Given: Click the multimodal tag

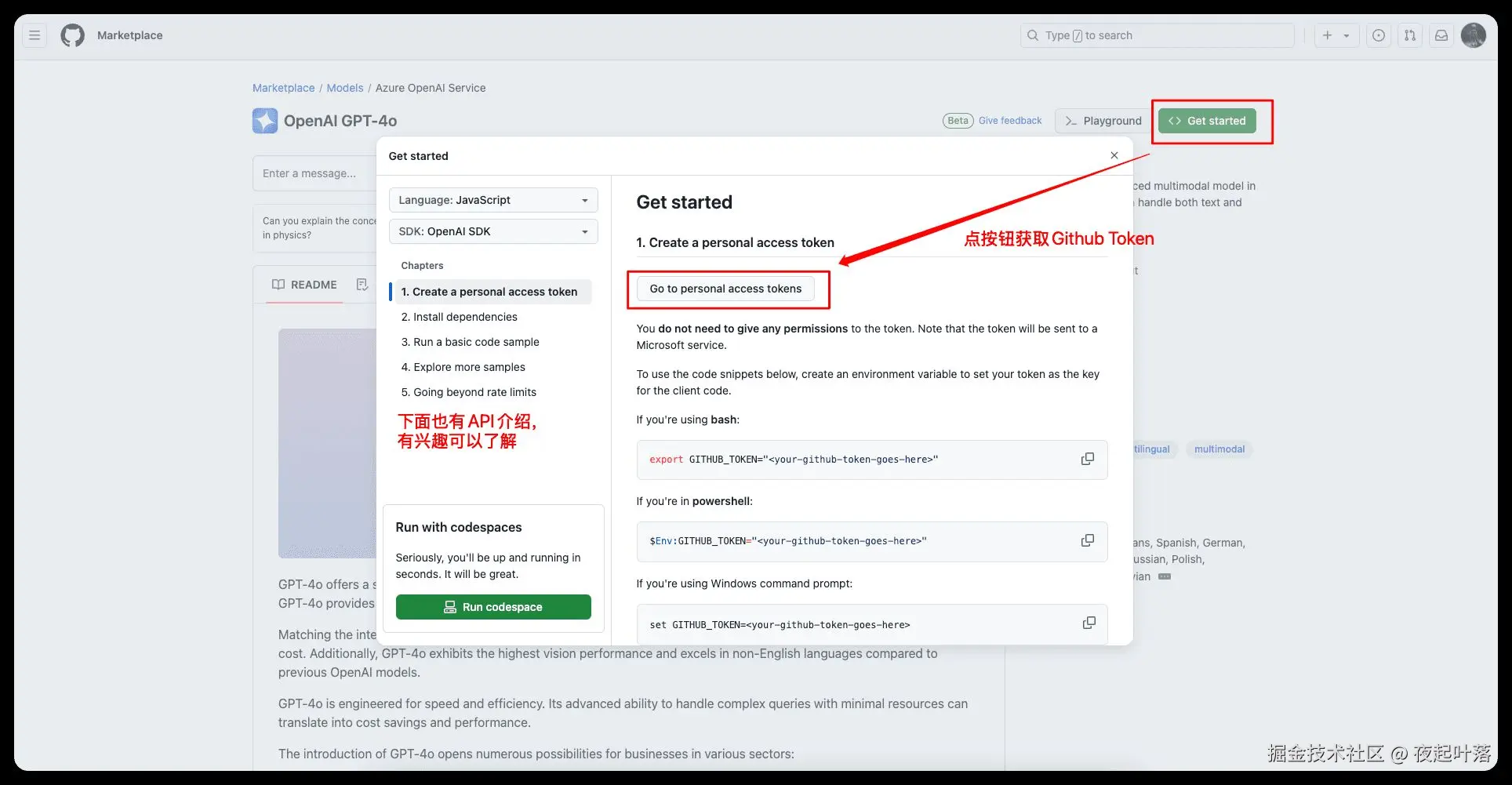Looking at the screenshot, I should tap(1219, 449).
